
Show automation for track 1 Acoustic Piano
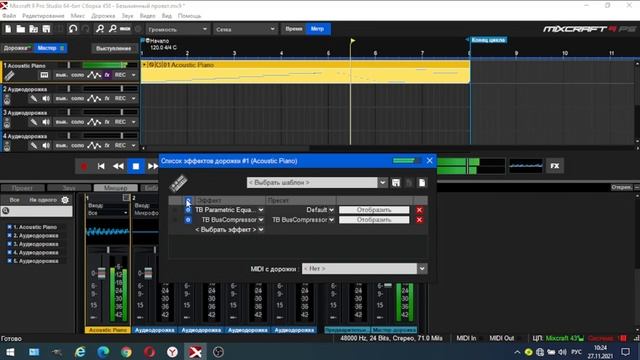(94, 75)
